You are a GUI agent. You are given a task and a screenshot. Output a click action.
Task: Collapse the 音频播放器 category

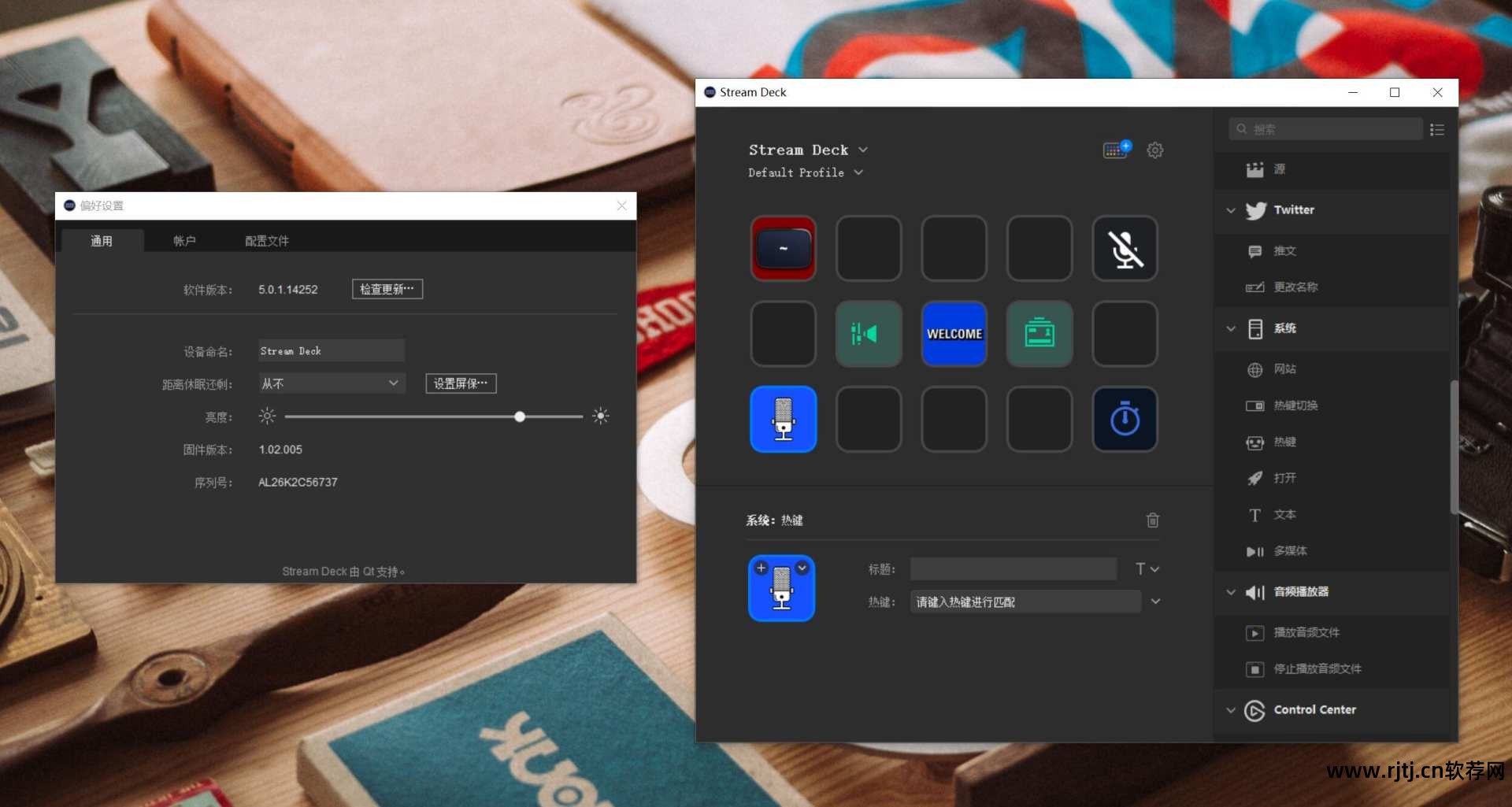click(x=1231, y=592)
